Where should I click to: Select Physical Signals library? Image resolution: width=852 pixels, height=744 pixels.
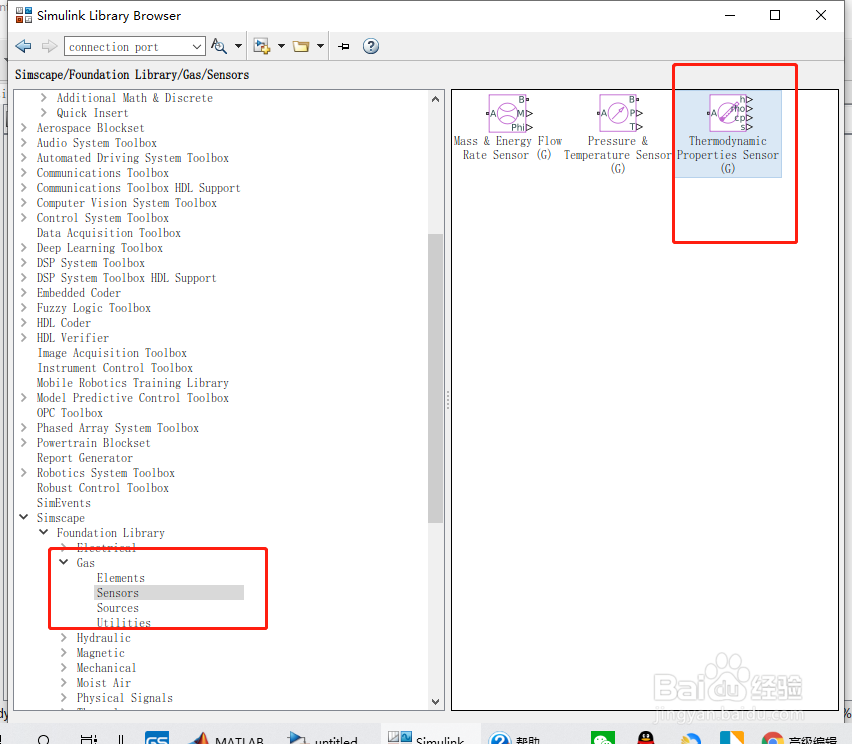coord(124,698)
